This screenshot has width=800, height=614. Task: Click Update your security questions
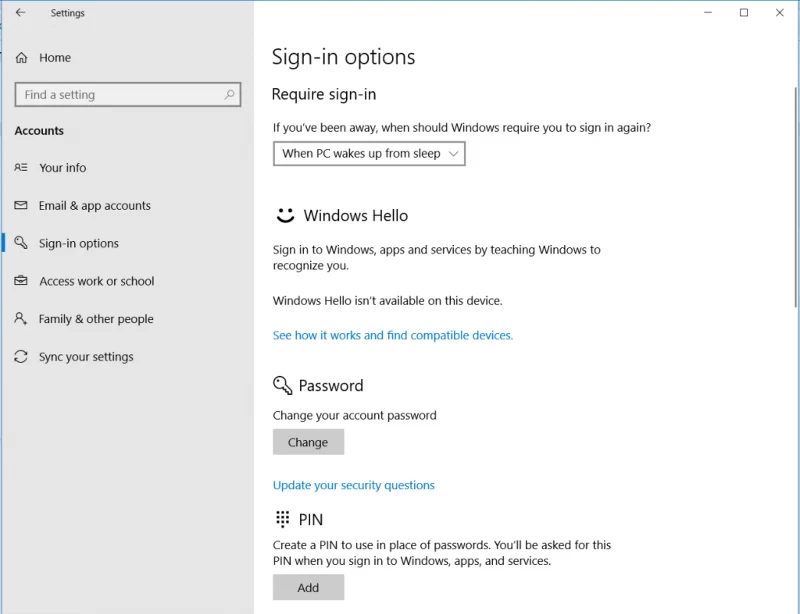(x=354, y=484)
